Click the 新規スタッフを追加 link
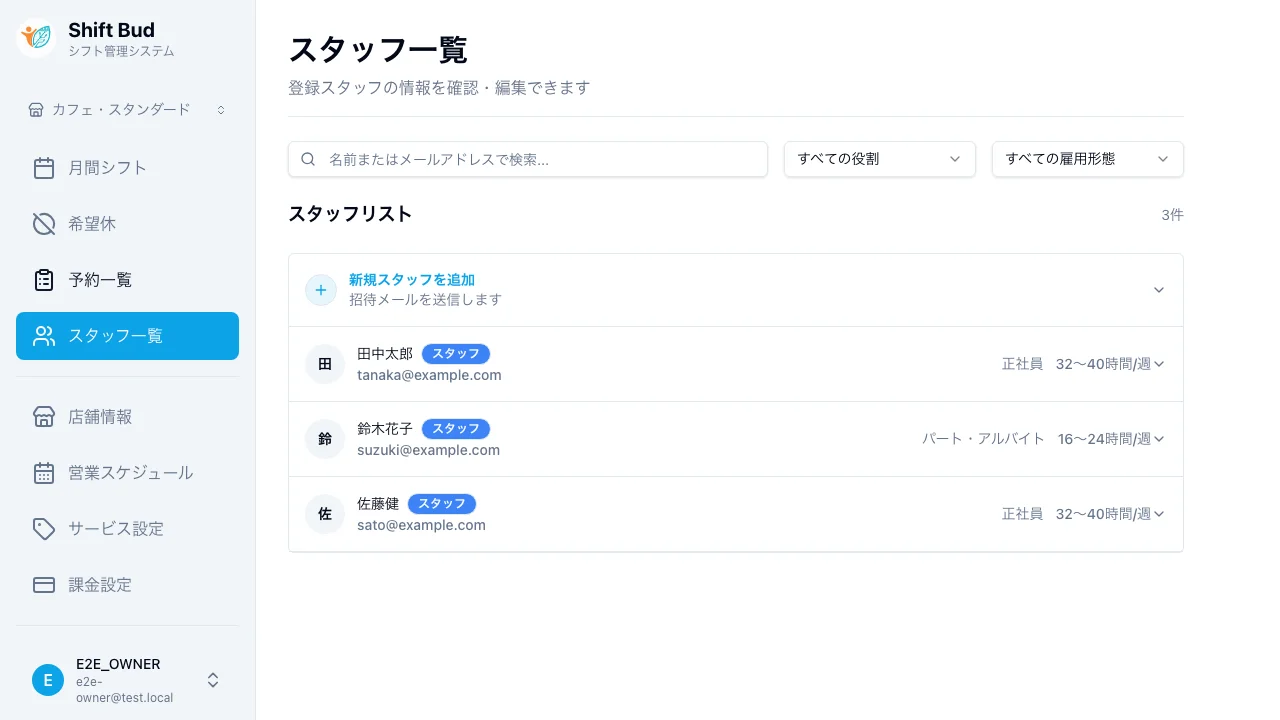Image resolution: width=1280 pixels, height=720 pixels. pyautogui.click(x=411, y=279)
